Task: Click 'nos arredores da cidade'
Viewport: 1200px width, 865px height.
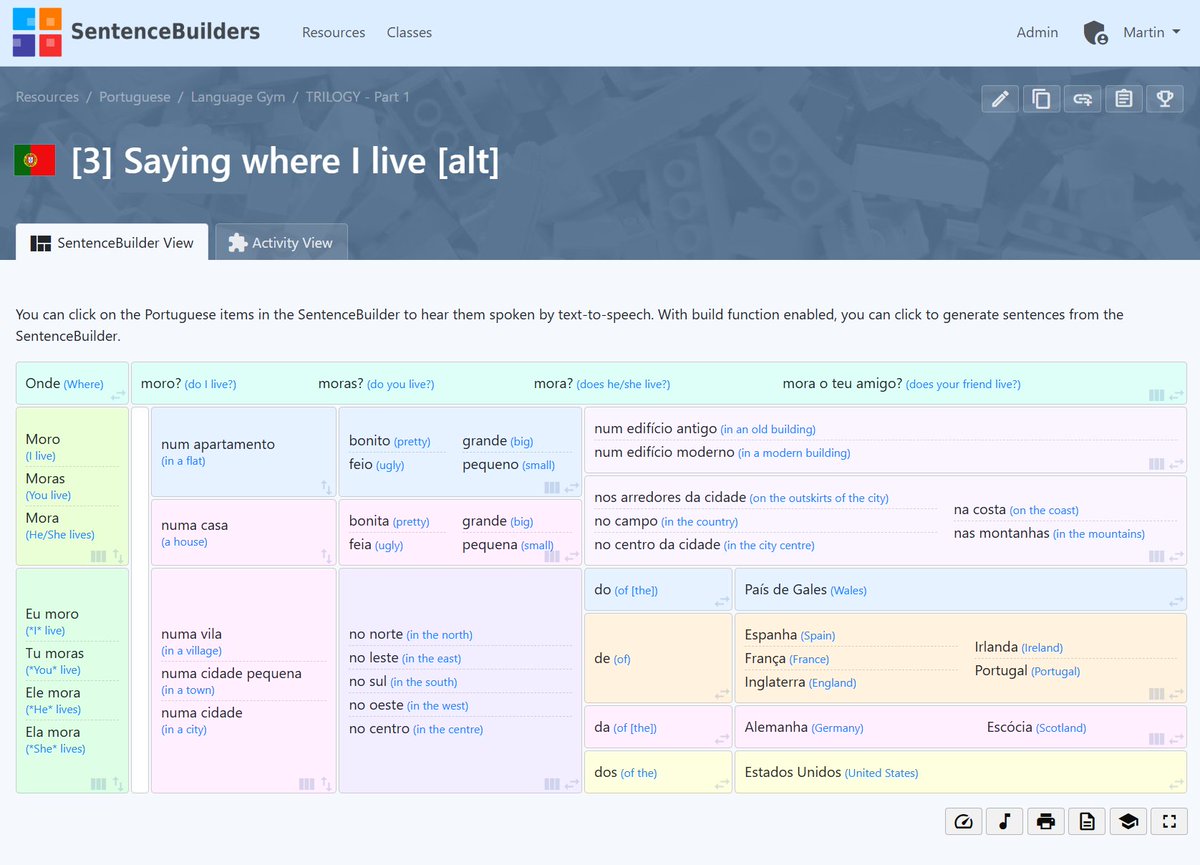Action: click(670, 497)
